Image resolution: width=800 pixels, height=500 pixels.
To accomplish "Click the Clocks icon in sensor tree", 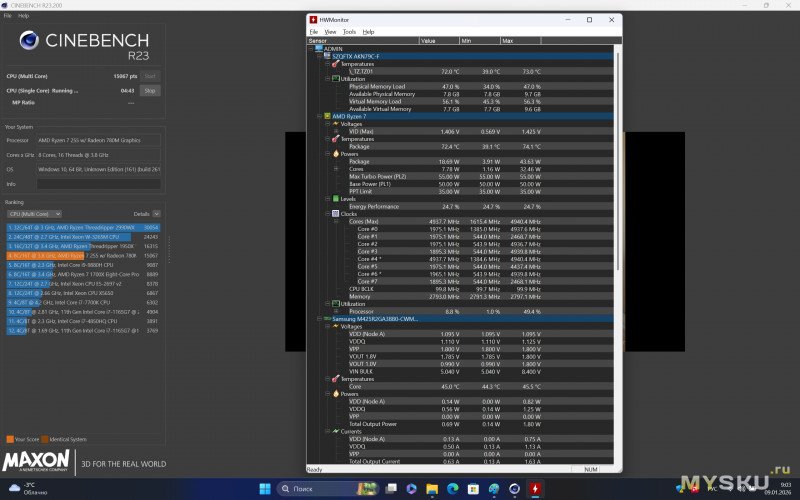I will [336, 213].
